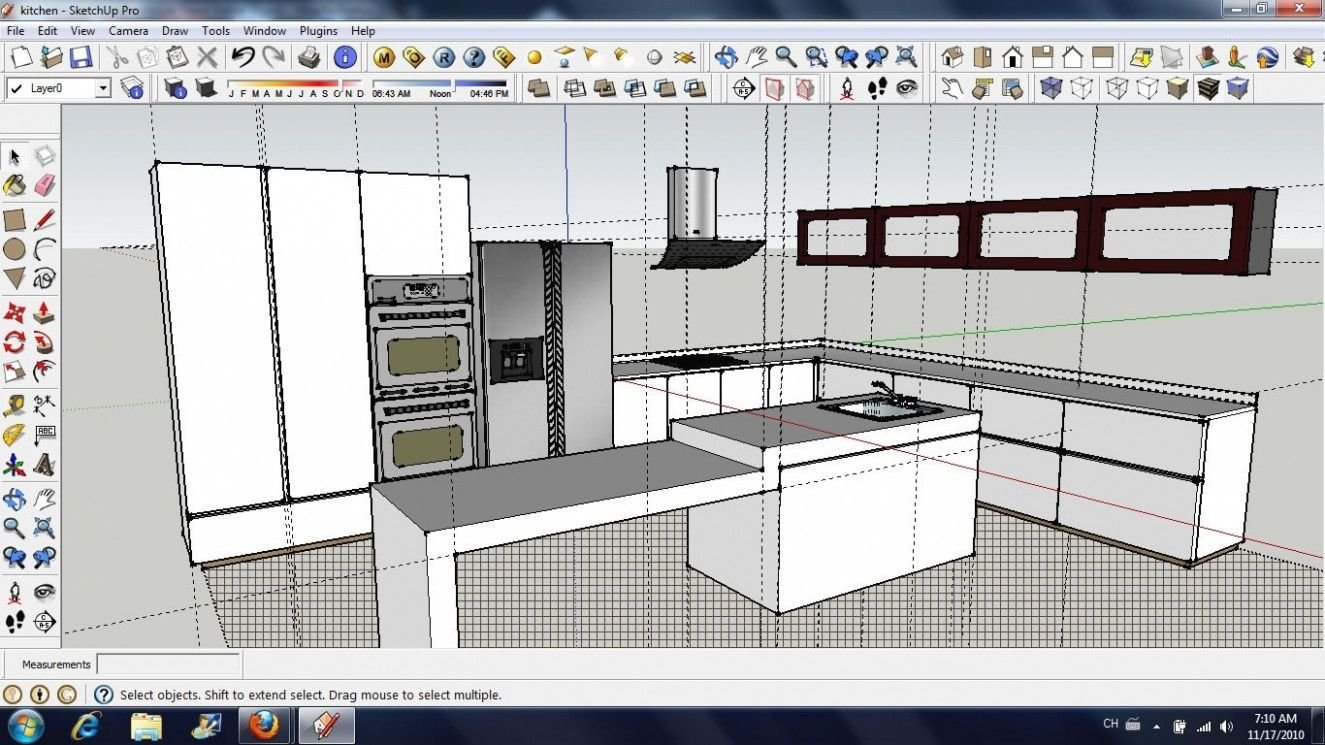
Task: Open the Camera menu
Action: [x=128, y=31]
